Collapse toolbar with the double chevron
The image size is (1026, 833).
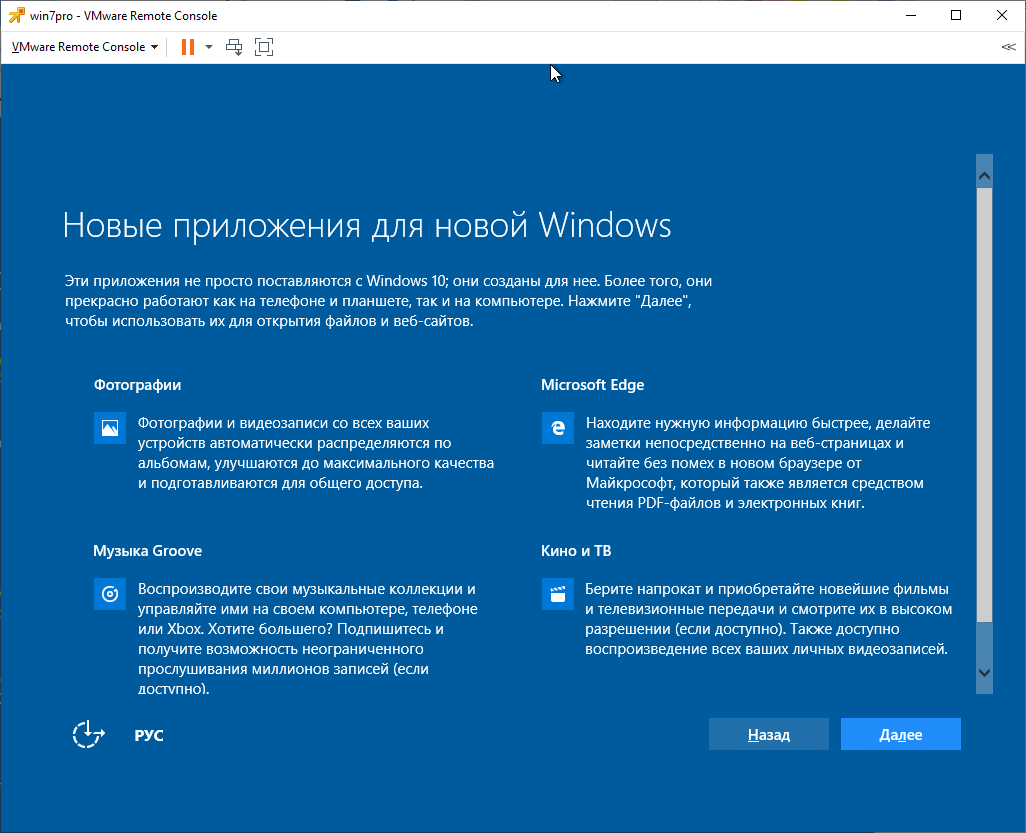pyautogui.click(x=1008, y=47)
